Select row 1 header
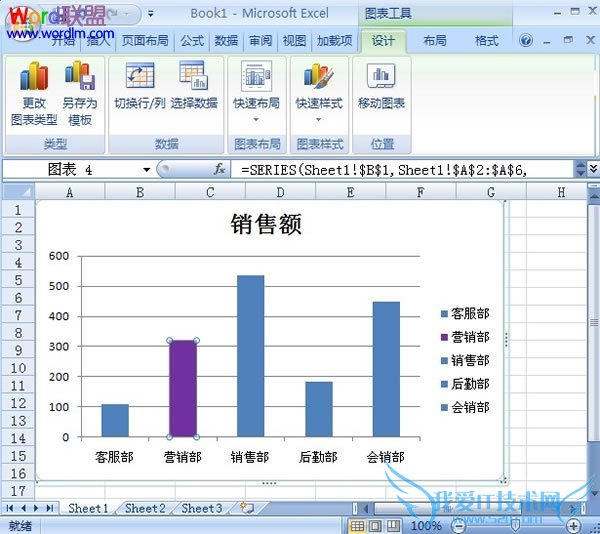Screen dimensions: 600x534 [x=18, y=210]
